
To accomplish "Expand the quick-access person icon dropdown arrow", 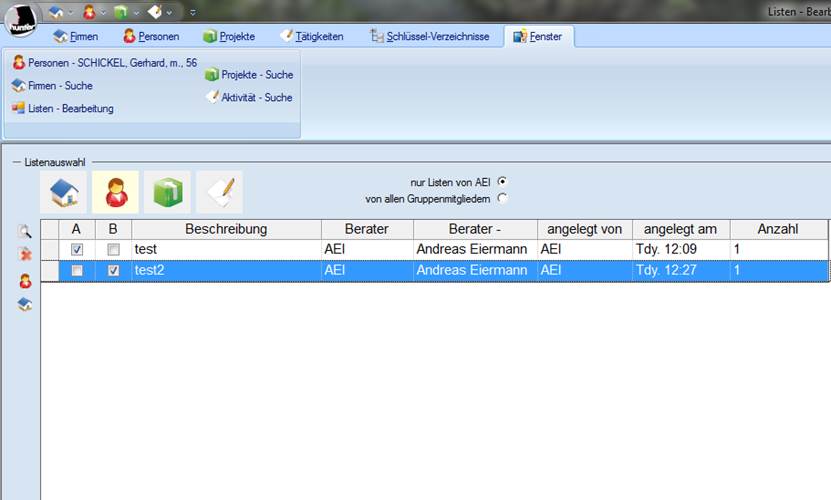I will point(102,12).
